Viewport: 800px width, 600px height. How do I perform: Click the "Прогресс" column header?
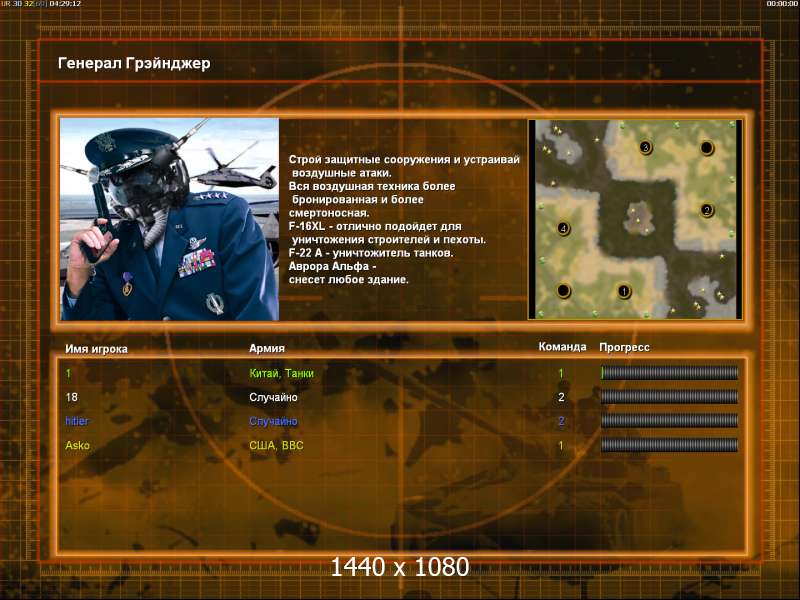pos(624,347)
